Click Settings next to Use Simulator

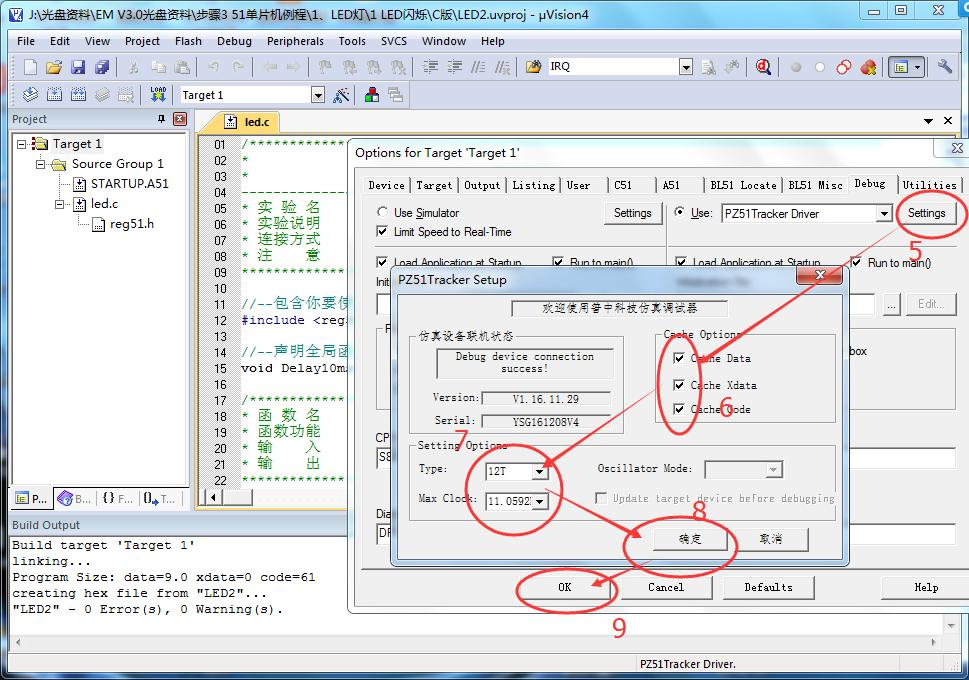[x=633, y=213]
